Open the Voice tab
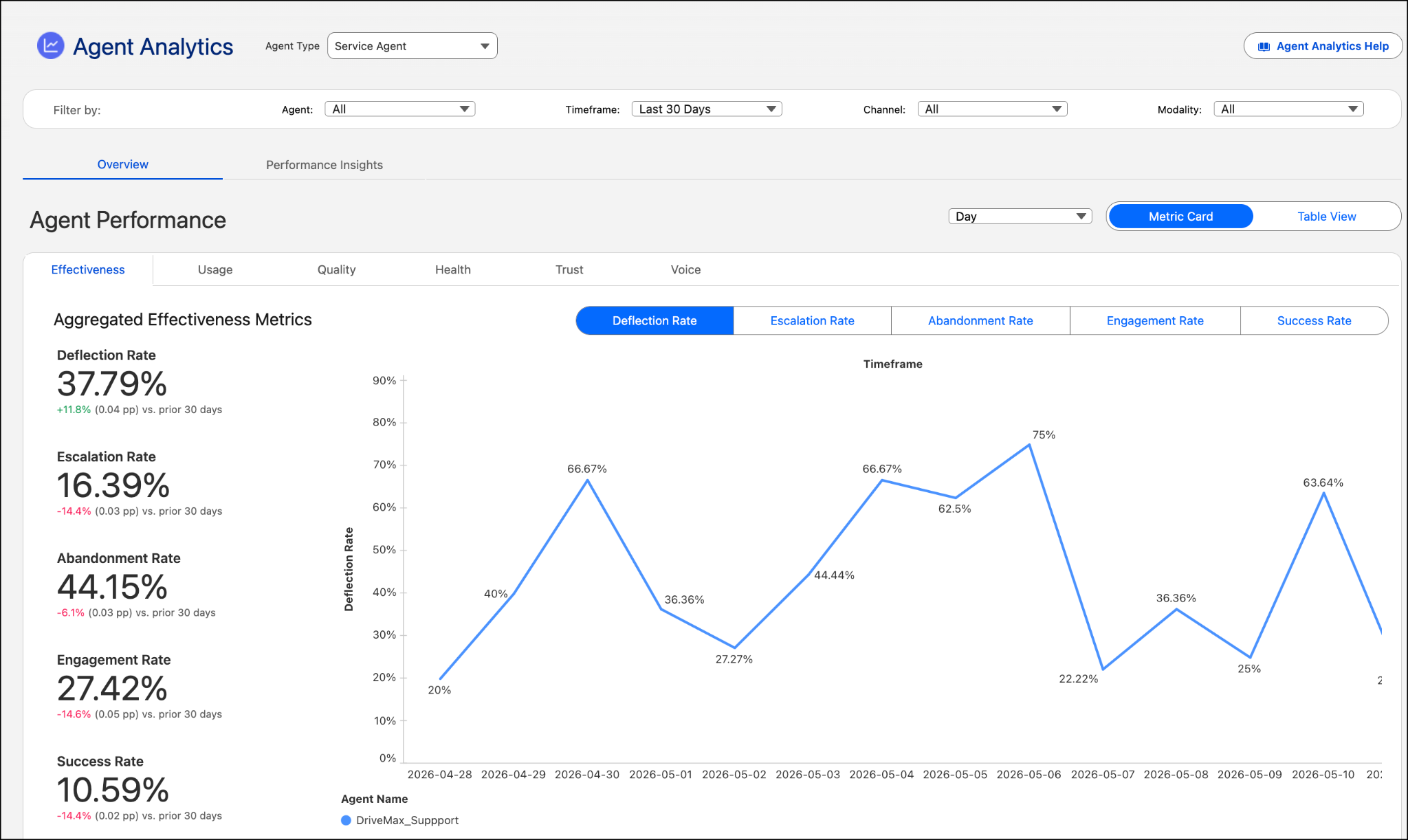The width and height of the screenshot is (1408, 840). (x=685, y=270)
